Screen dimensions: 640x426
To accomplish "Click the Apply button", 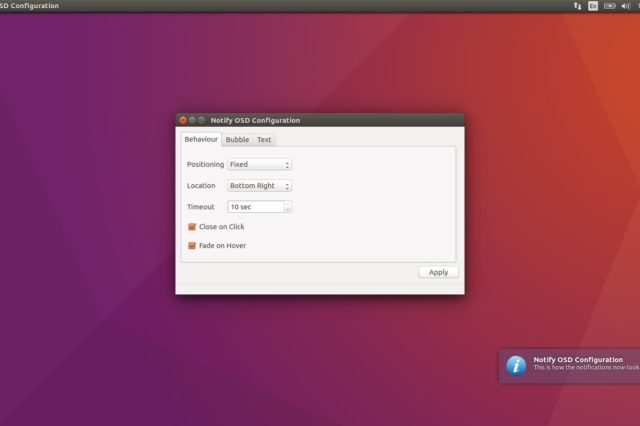I will click(438, 272).
